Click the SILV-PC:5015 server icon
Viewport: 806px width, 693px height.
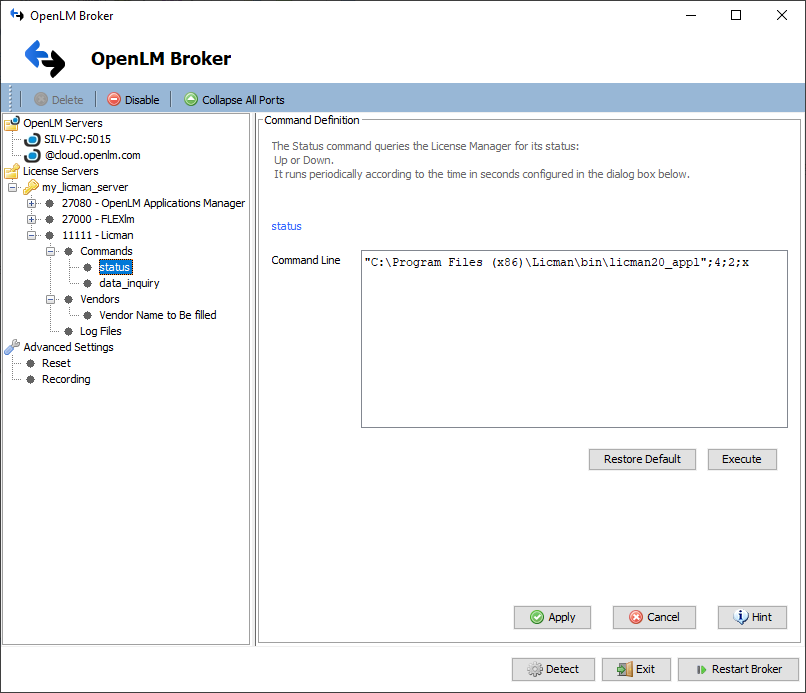click(32, 139)
